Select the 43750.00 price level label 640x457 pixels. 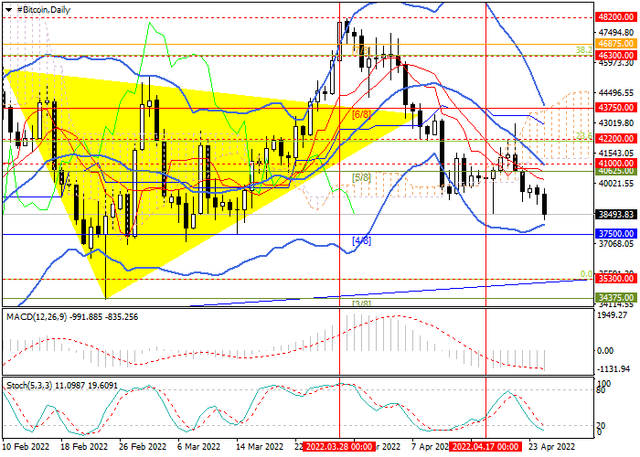(616, 108)
